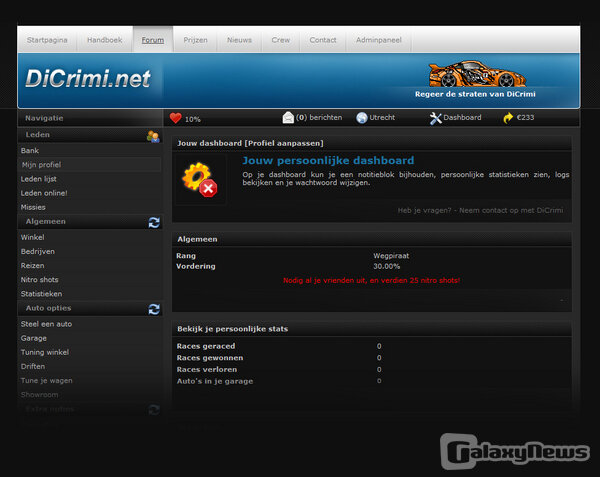This screenshot has height=477, width=600.
Task: Click the yellow arrow money icon
Action: click(508, 118)
